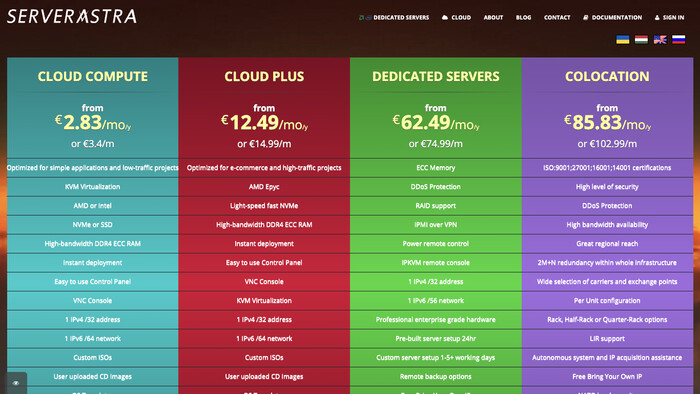Click Cloud Compute '1 IPv6 /64 network'
700x394 pixels.
coord(92,339)
